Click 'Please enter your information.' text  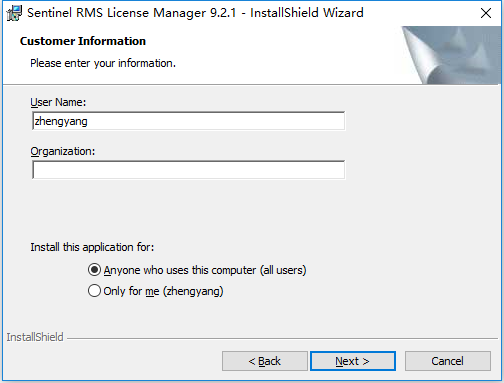(x=103, y=63)
